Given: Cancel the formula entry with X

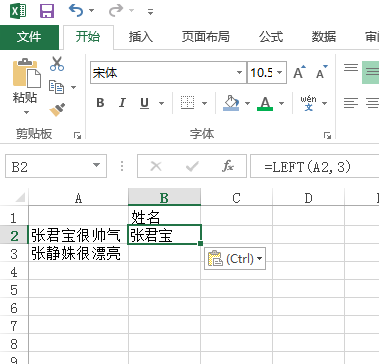Looking at the screenshot, I should (x=156, y=166).
